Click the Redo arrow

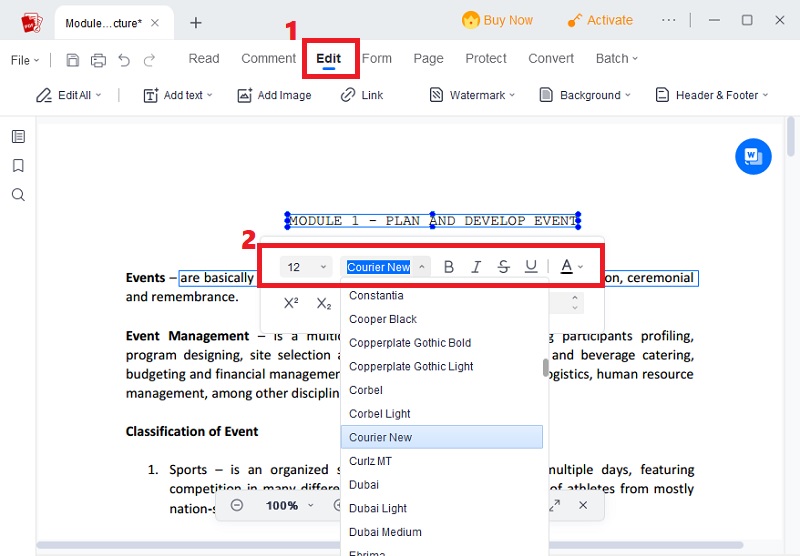coord(149,60)
